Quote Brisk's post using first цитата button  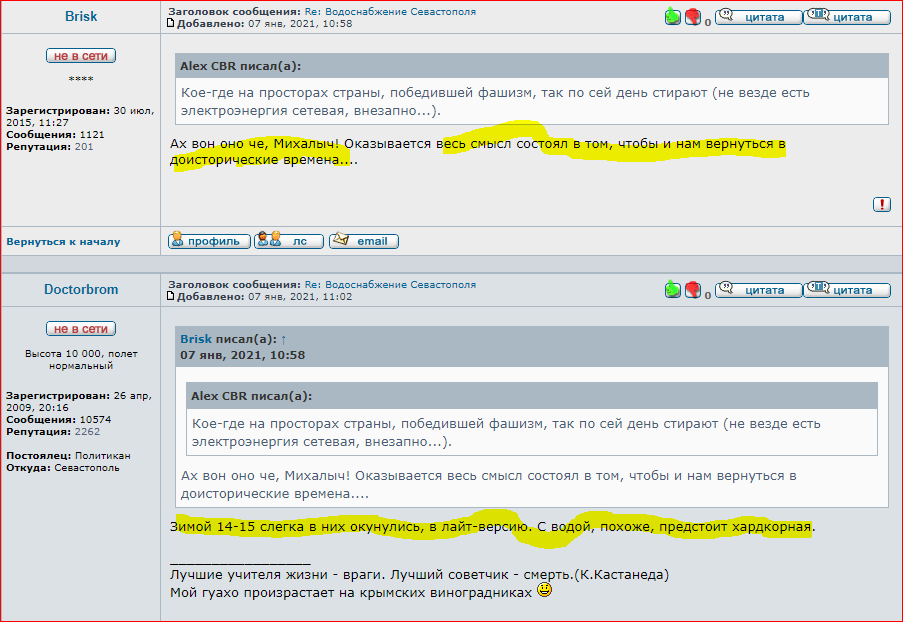click(758, 17)
